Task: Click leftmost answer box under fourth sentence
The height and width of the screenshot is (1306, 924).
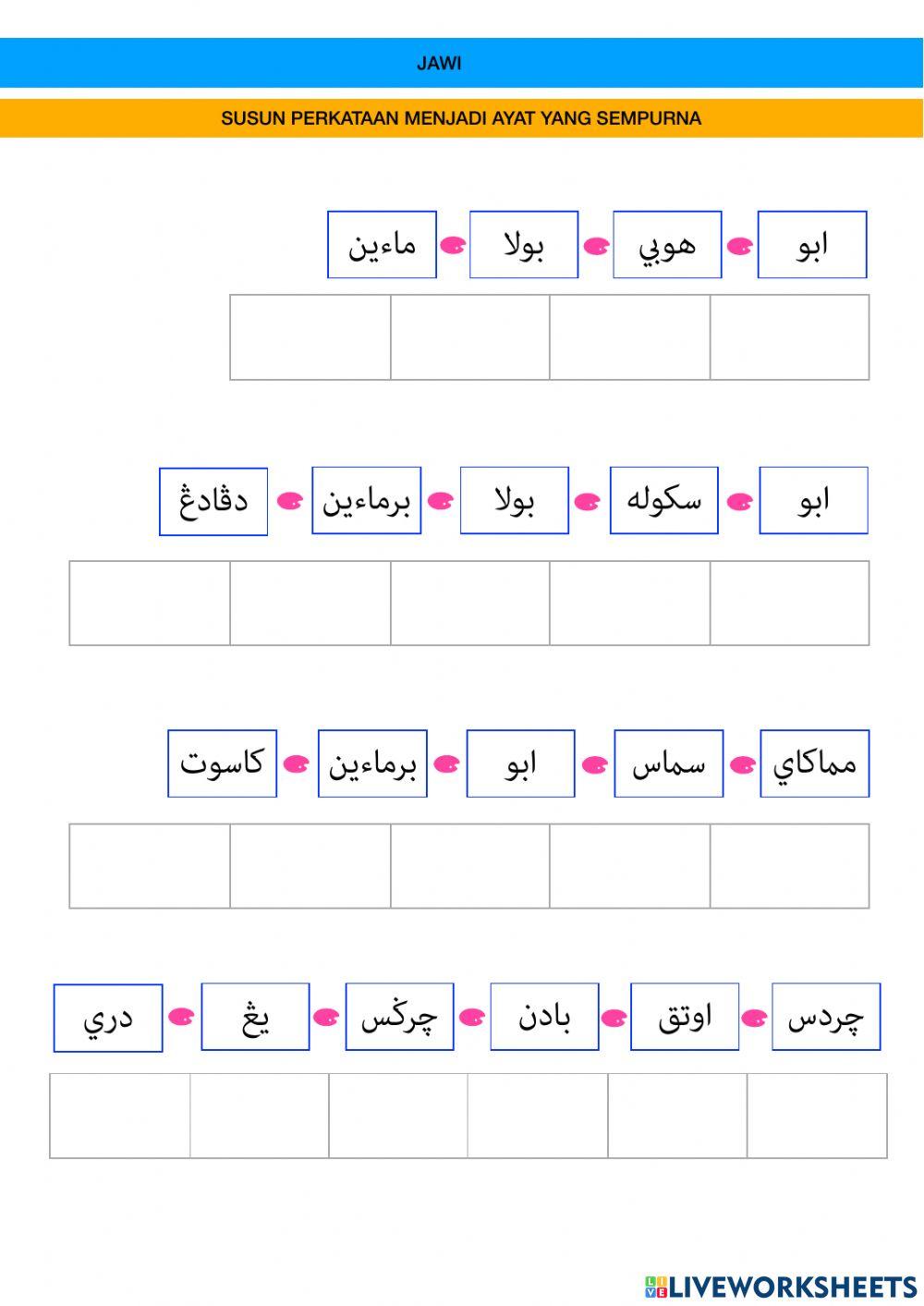Action: coord(120,1116)
